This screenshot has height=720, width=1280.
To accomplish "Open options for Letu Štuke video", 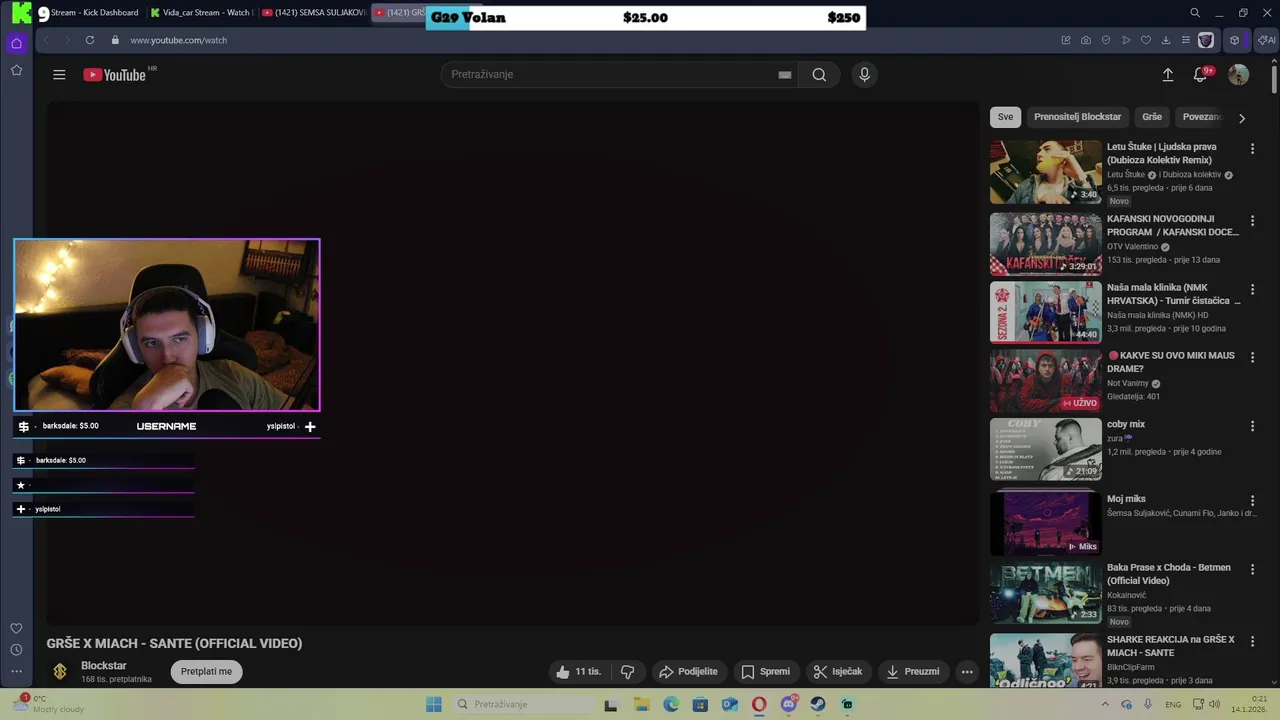I will (x=1252, y=148).
